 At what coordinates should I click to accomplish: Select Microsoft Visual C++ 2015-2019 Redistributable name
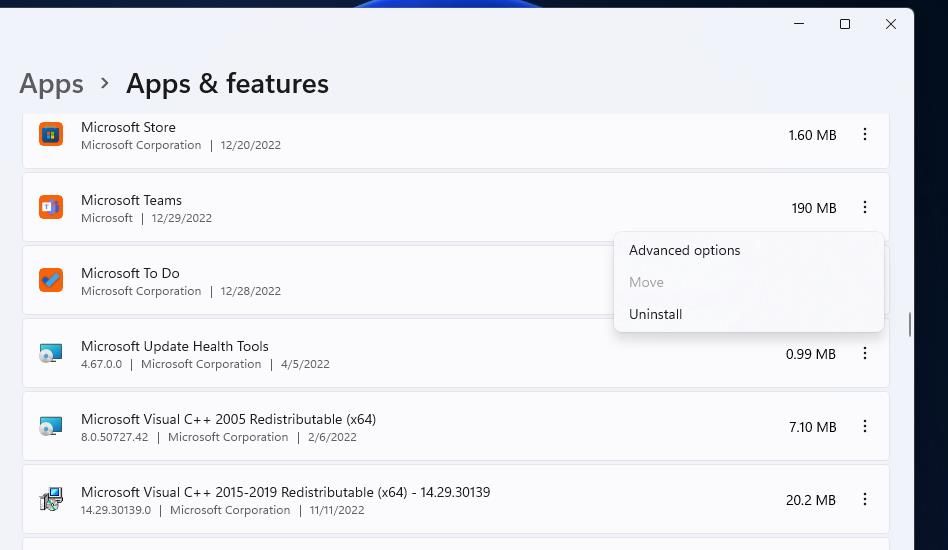[x=285, y=492]
